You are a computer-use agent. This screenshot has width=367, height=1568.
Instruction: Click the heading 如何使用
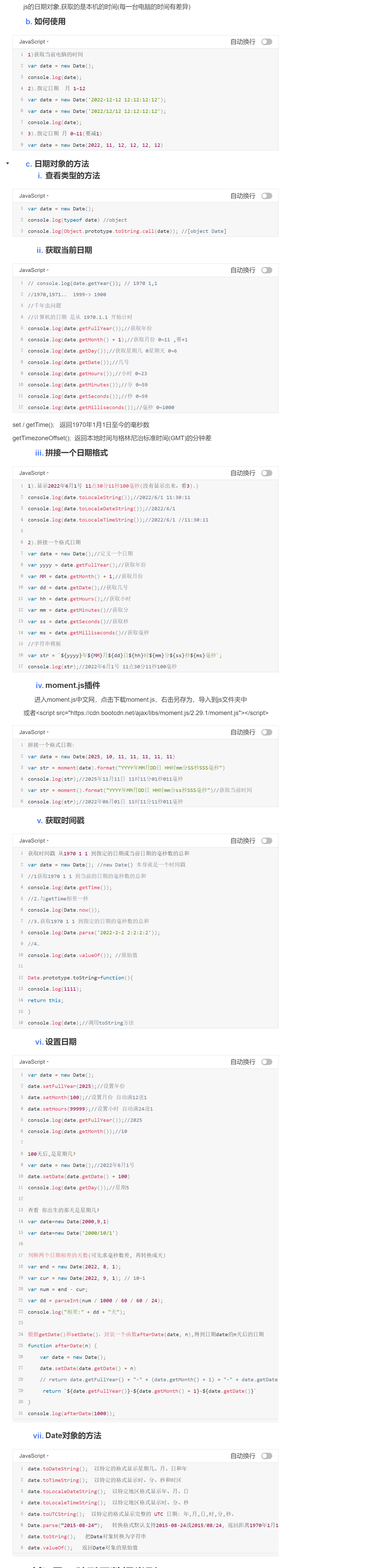(x=50, y=21)
